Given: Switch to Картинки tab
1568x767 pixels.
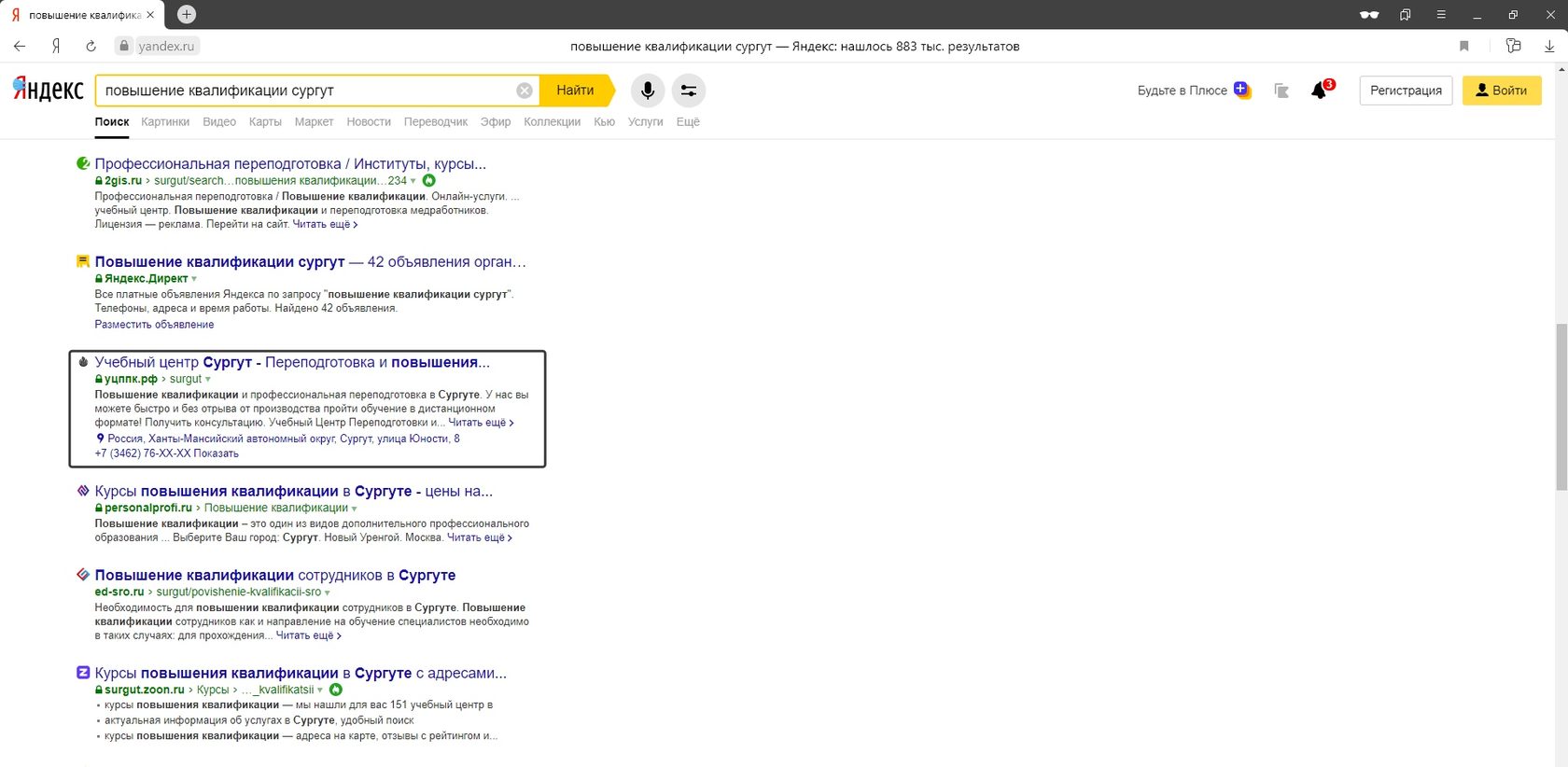Looking at the screenshot, I should tap(165, 121).
